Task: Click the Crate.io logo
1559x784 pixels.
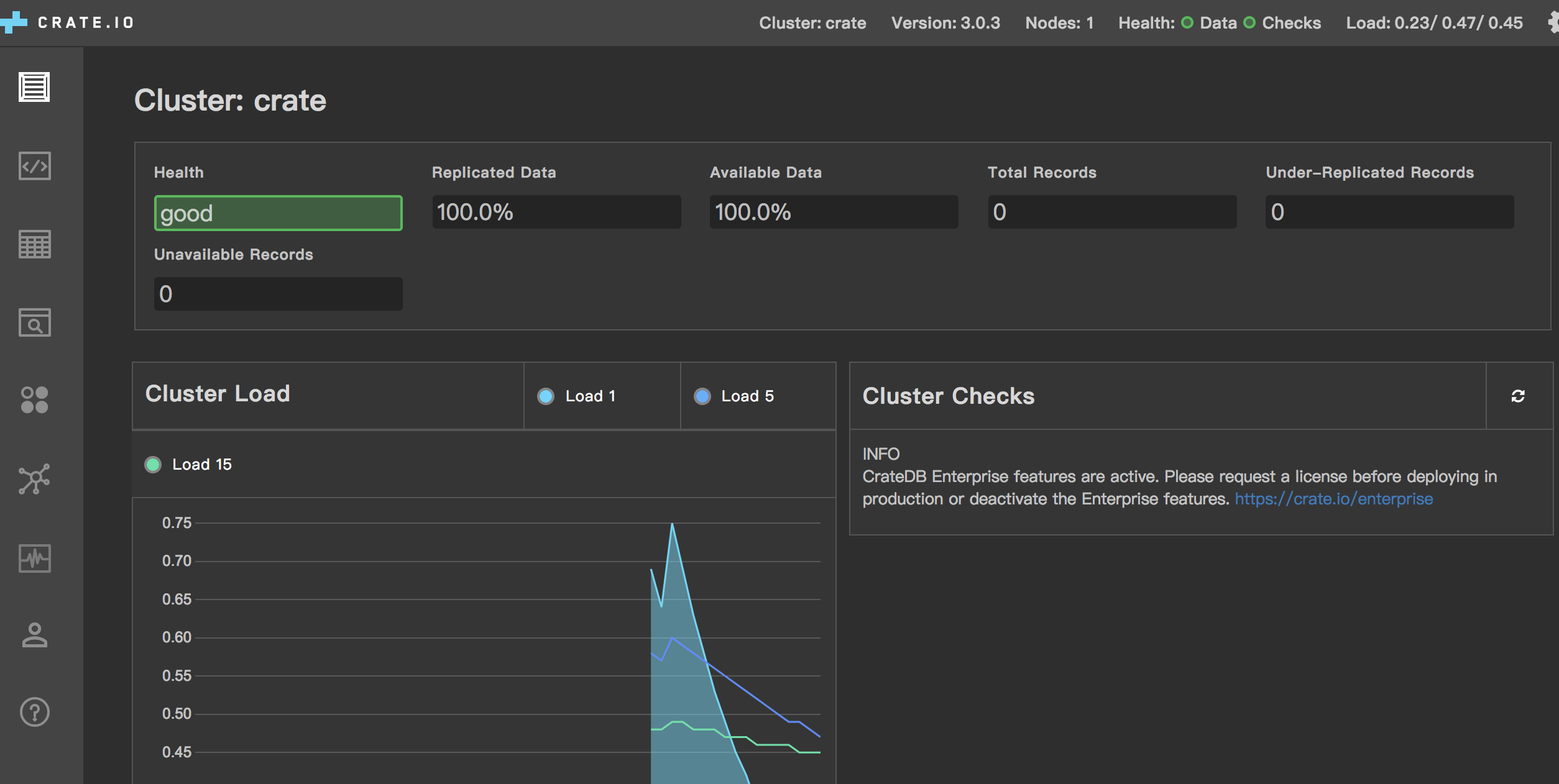Action: click(67, 22)
